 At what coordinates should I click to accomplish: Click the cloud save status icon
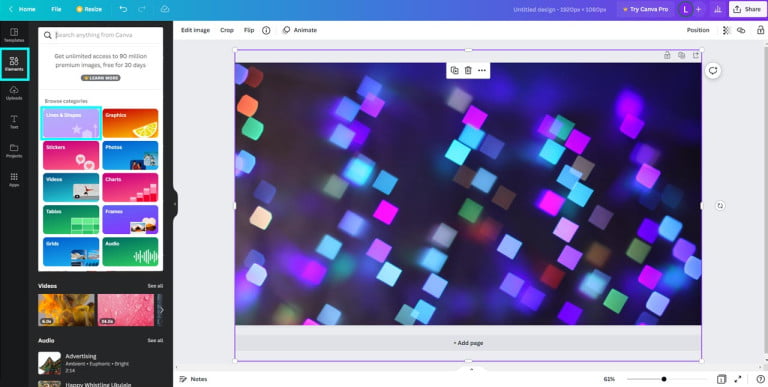click(x=165, y=9)
